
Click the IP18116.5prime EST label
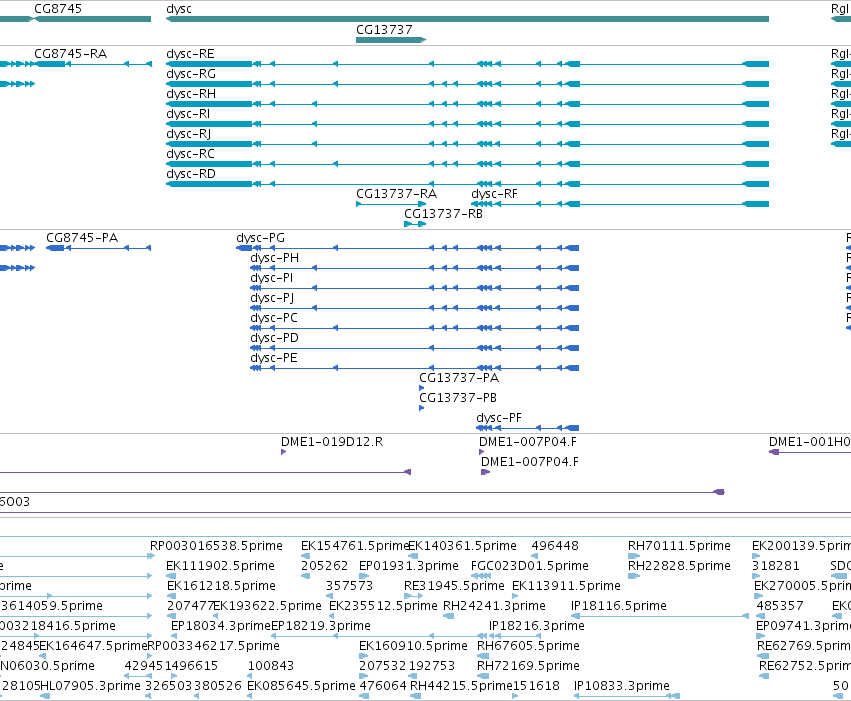pos(619,606)
